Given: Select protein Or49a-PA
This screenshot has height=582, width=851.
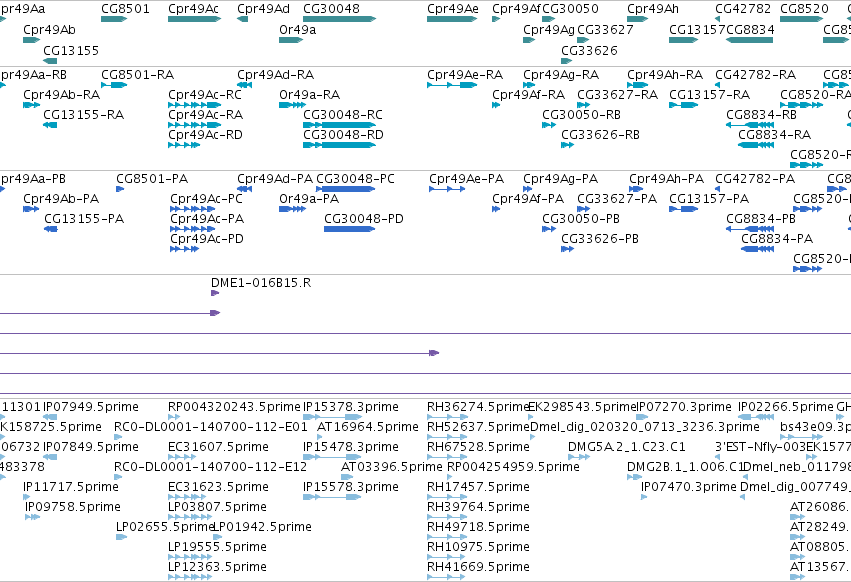Looking at the screenshot, I should pyautogui.click(x=309, y=199).
